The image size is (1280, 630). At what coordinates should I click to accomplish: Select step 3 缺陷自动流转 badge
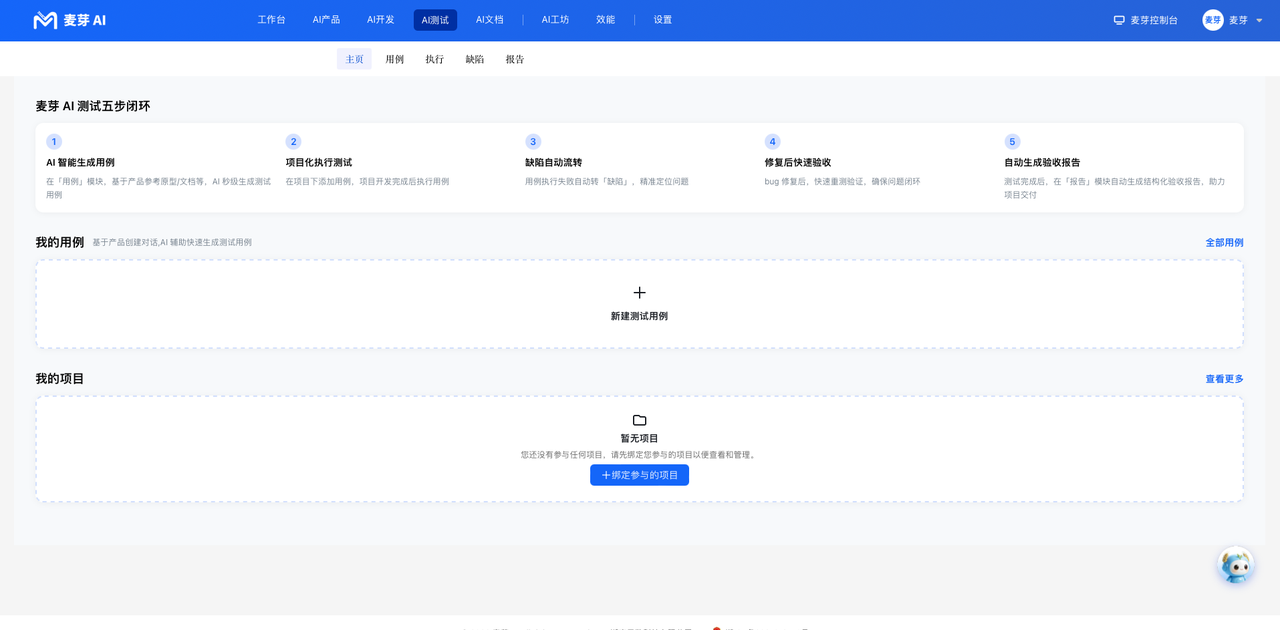pos(533,142)
